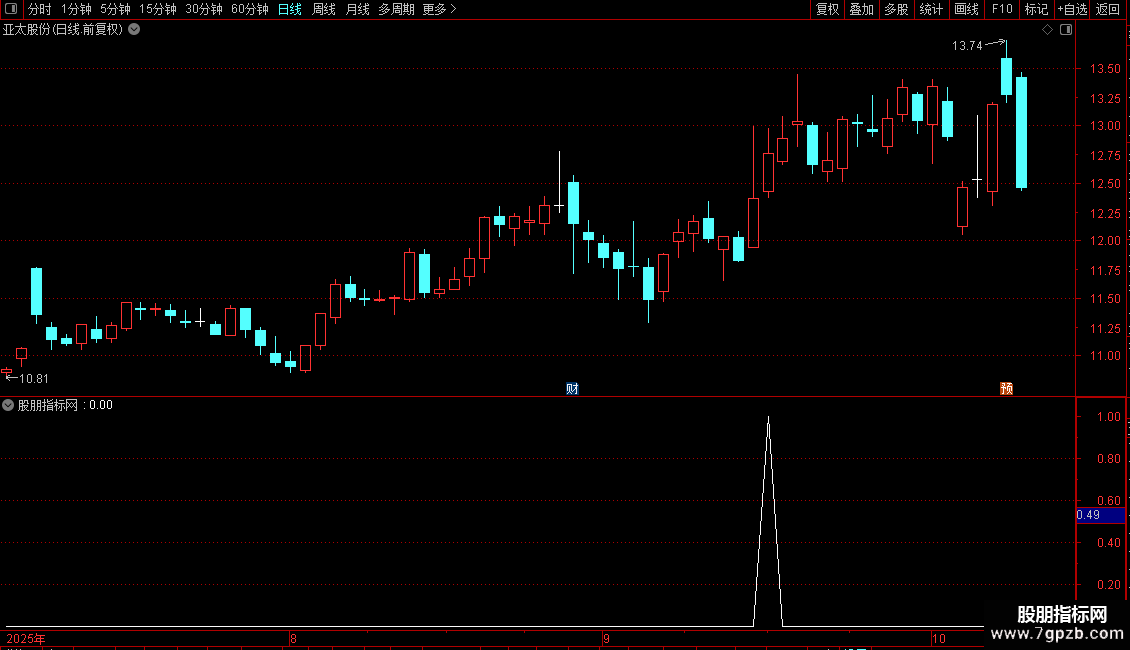Click the 13.74 high price label

coord(967,45)
